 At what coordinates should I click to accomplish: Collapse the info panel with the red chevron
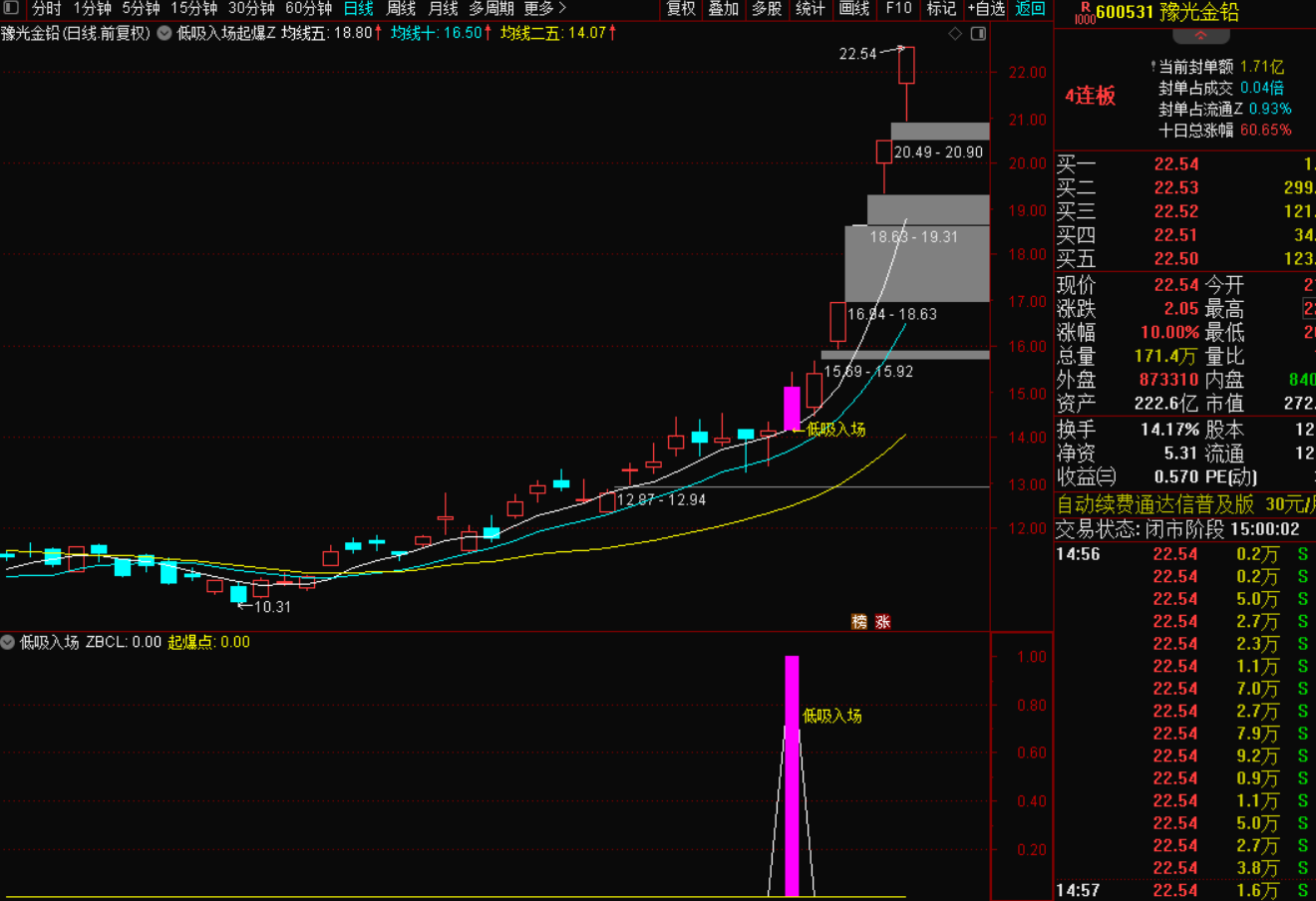coord(1200,36)
